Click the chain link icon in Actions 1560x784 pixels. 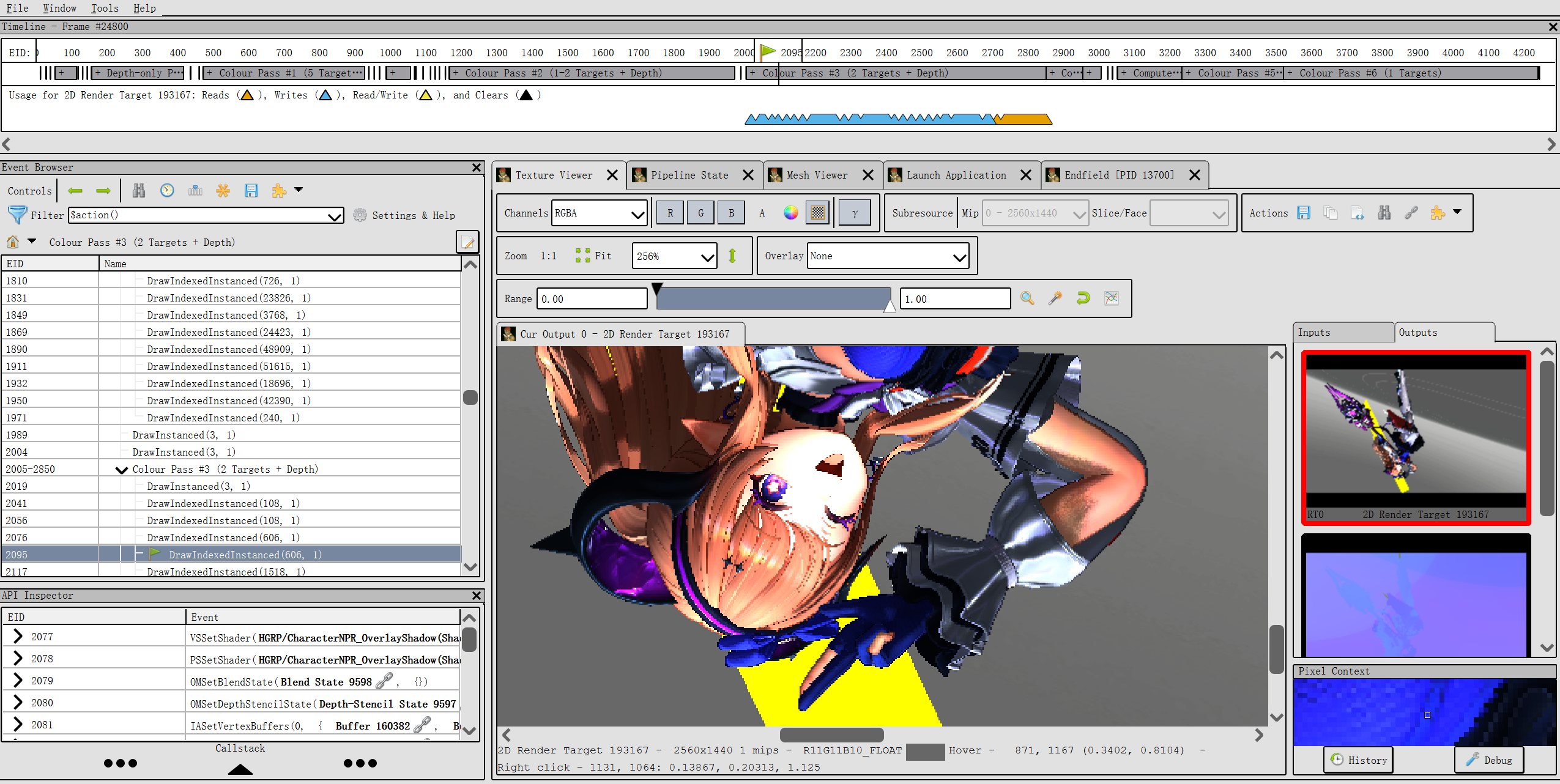[x=1411, y=213]
